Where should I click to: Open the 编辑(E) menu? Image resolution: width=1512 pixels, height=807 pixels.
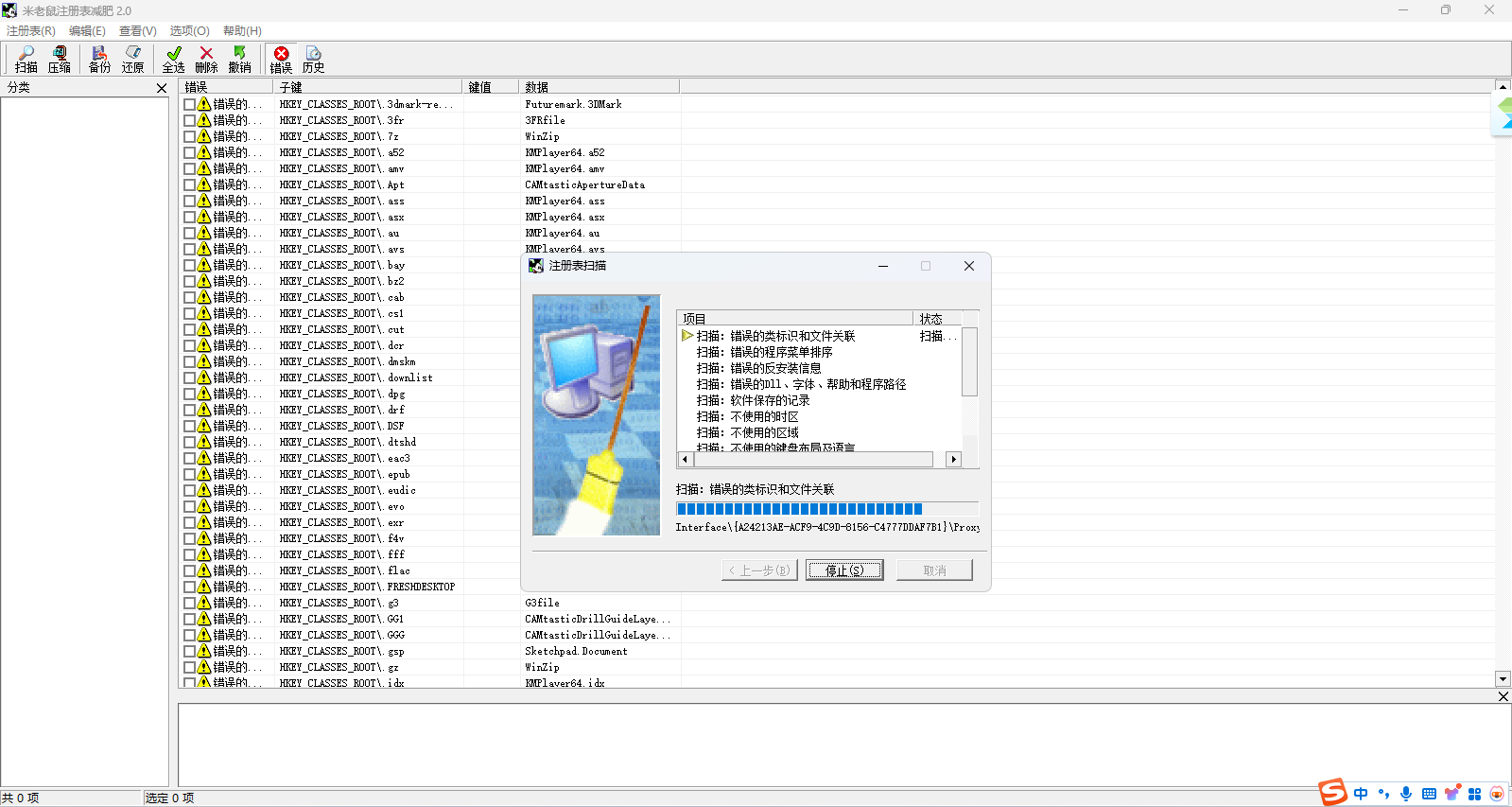87,31
